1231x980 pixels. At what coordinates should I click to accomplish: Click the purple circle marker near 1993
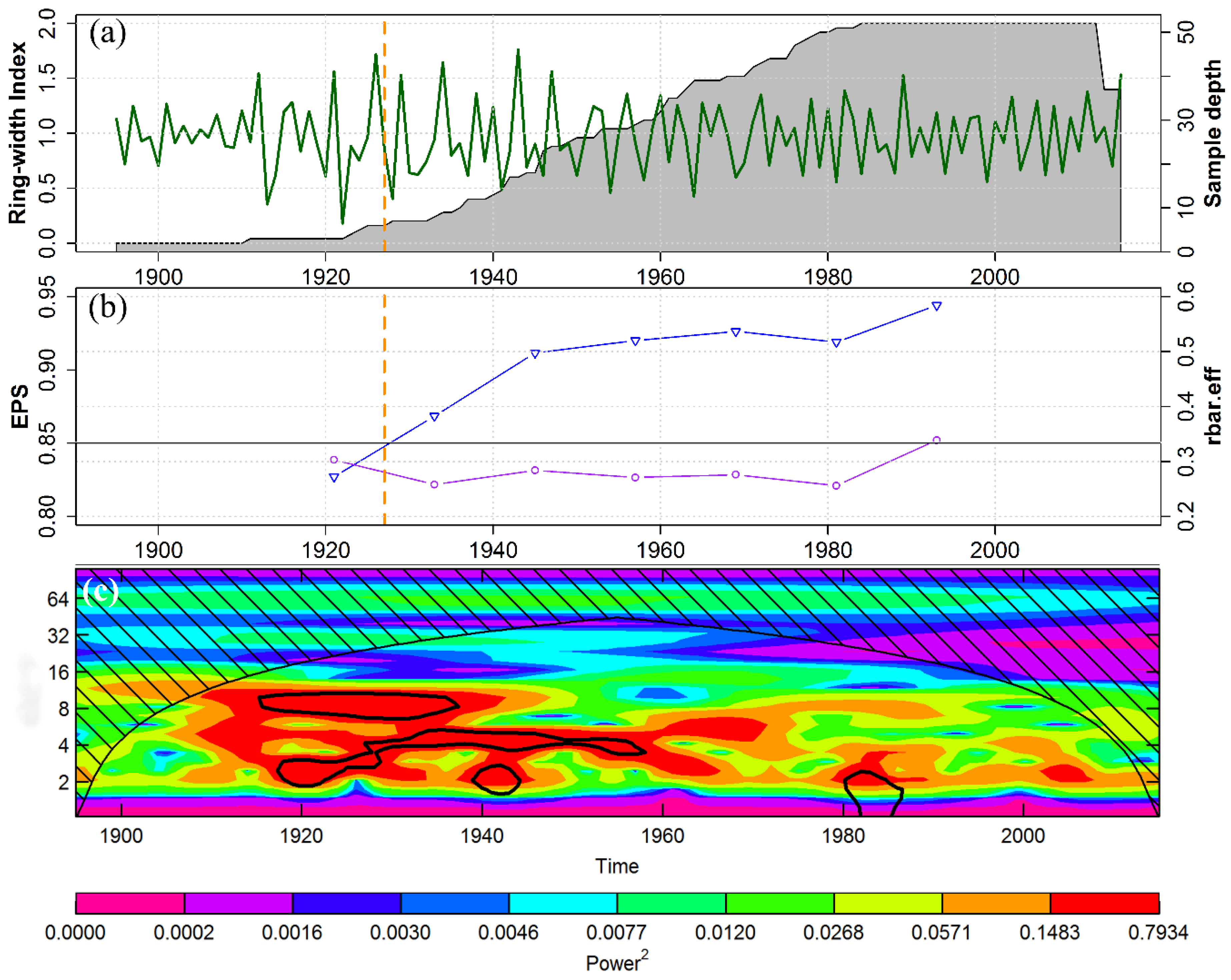937,440
